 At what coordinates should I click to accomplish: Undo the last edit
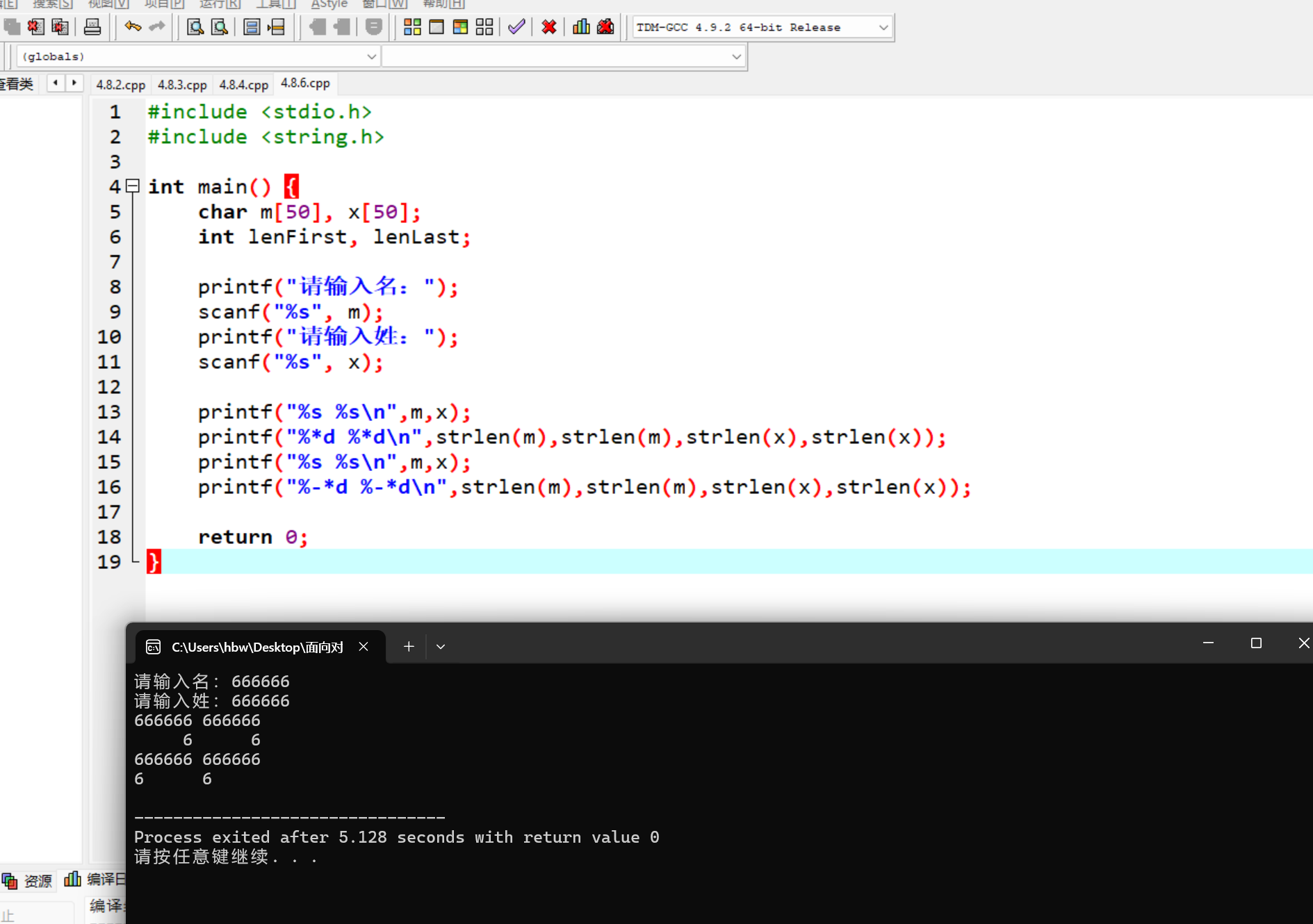tap(133, 27)
